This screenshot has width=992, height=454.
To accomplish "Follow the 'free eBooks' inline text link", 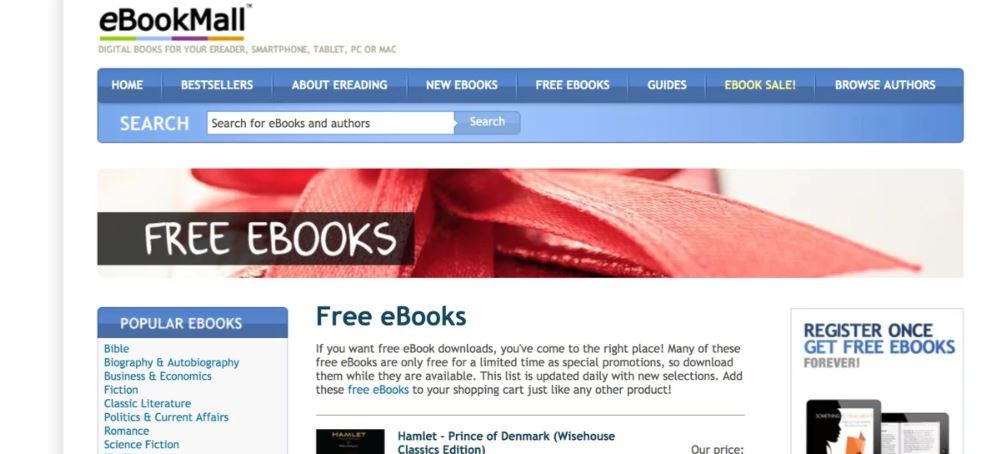I will pyautogui.click(x=378, y=390).
